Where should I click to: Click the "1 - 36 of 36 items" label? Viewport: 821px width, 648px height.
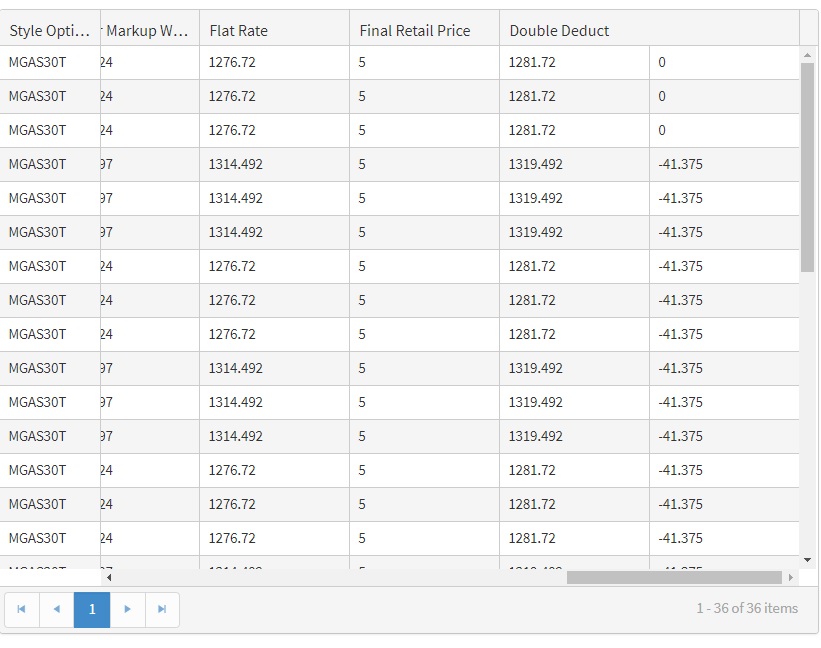point(747,608)
